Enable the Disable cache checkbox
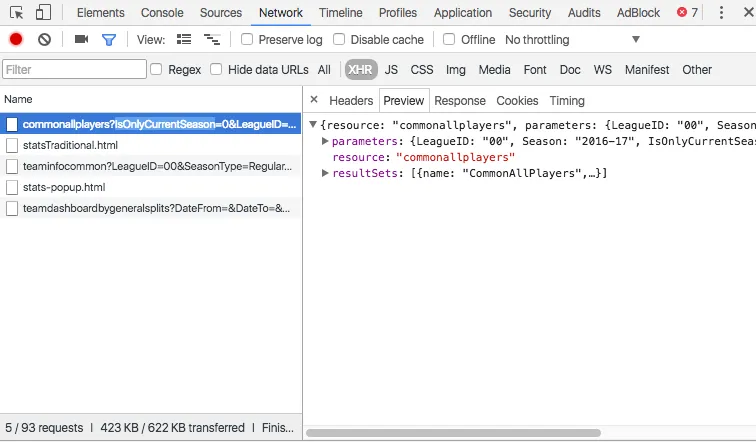The width and height of the screenshot is (756, 442). coord(339,39)
